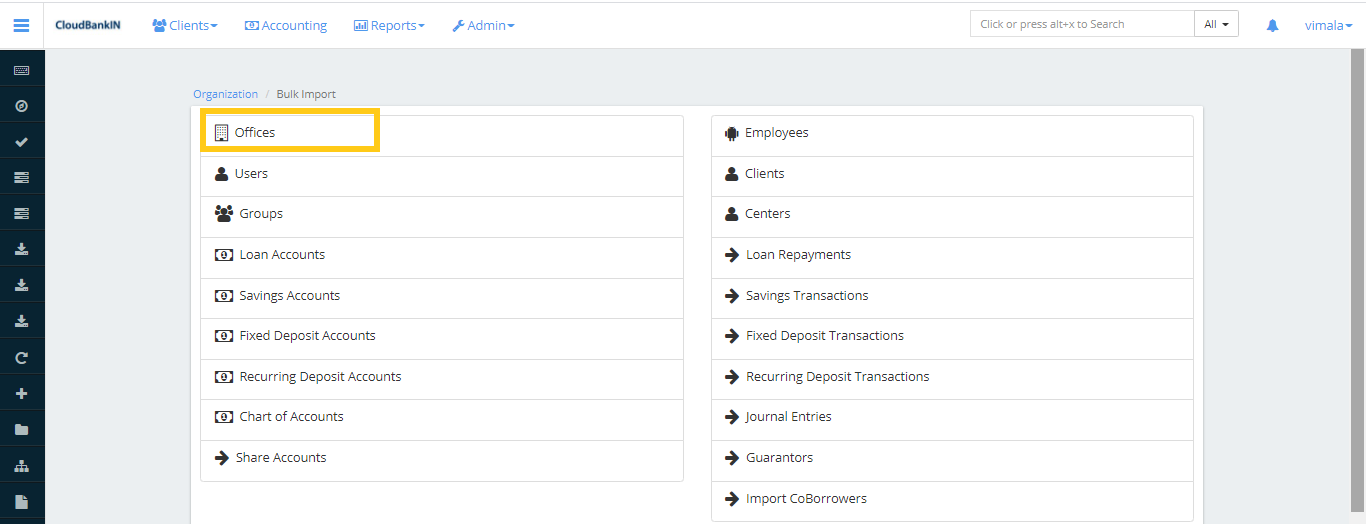Choose Import CoBorrowers option
This screenshot has height=524, width=1366.
click(x=806, y=498)
